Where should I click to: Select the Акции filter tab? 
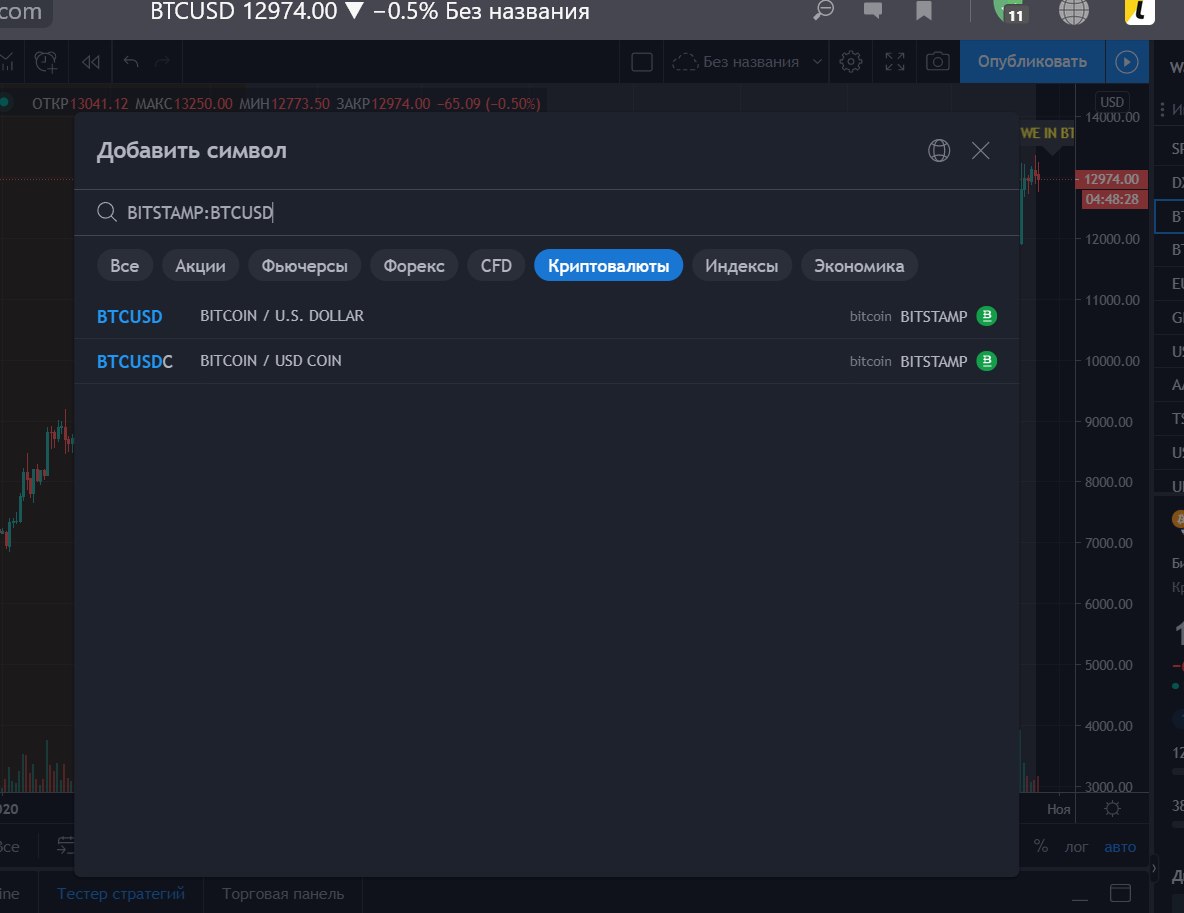[x=200, y=266]
